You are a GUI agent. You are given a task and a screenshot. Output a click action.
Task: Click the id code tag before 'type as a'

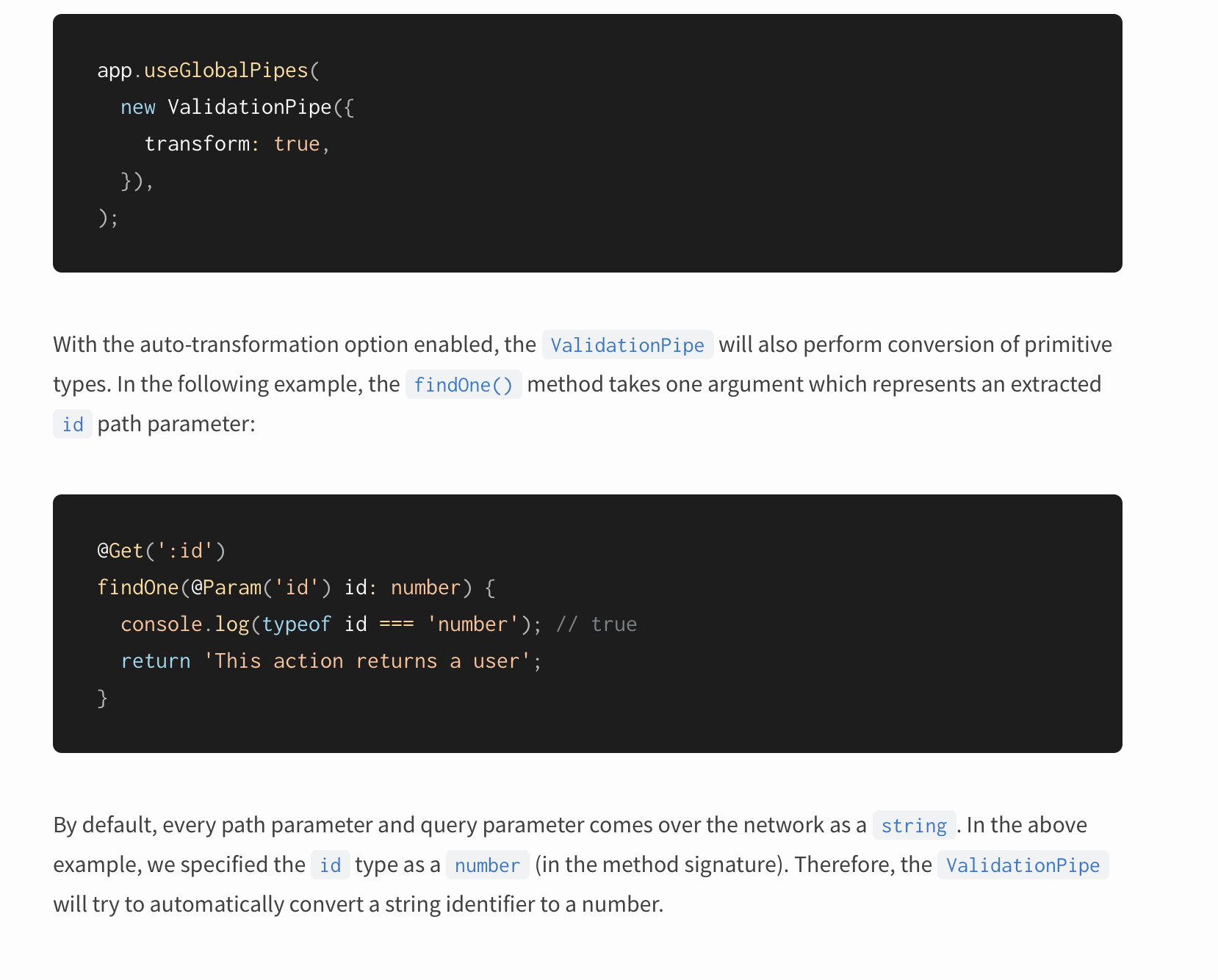[331, 865]
